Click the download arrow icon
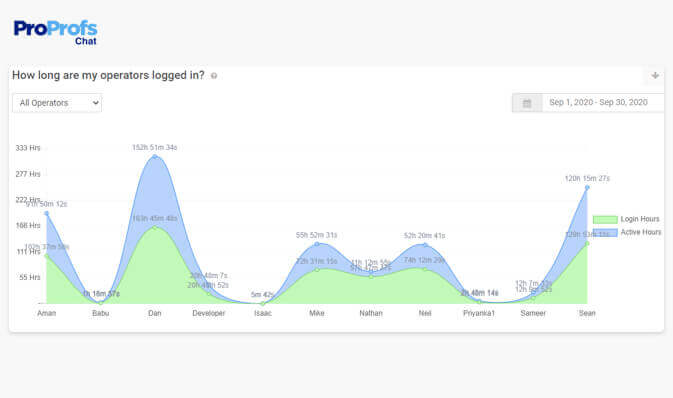 pos(655,76)
